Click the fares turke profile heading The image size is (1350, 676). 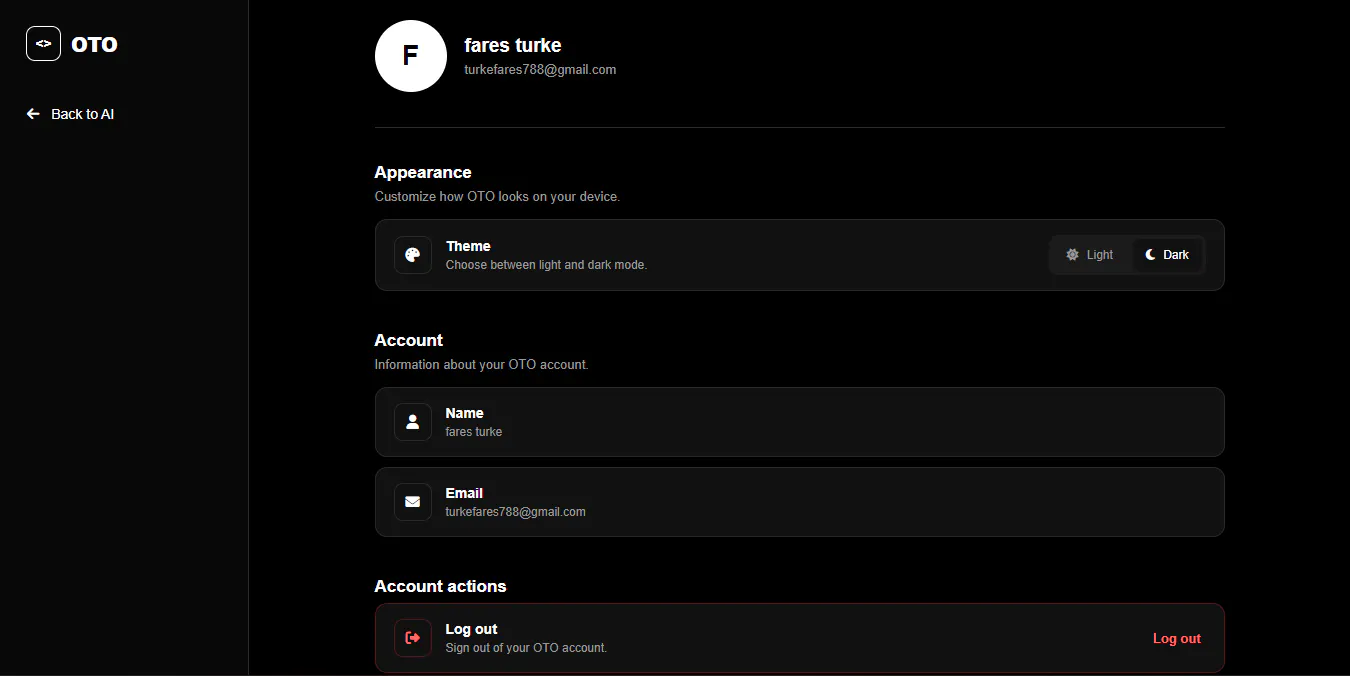tap(513, 46)
